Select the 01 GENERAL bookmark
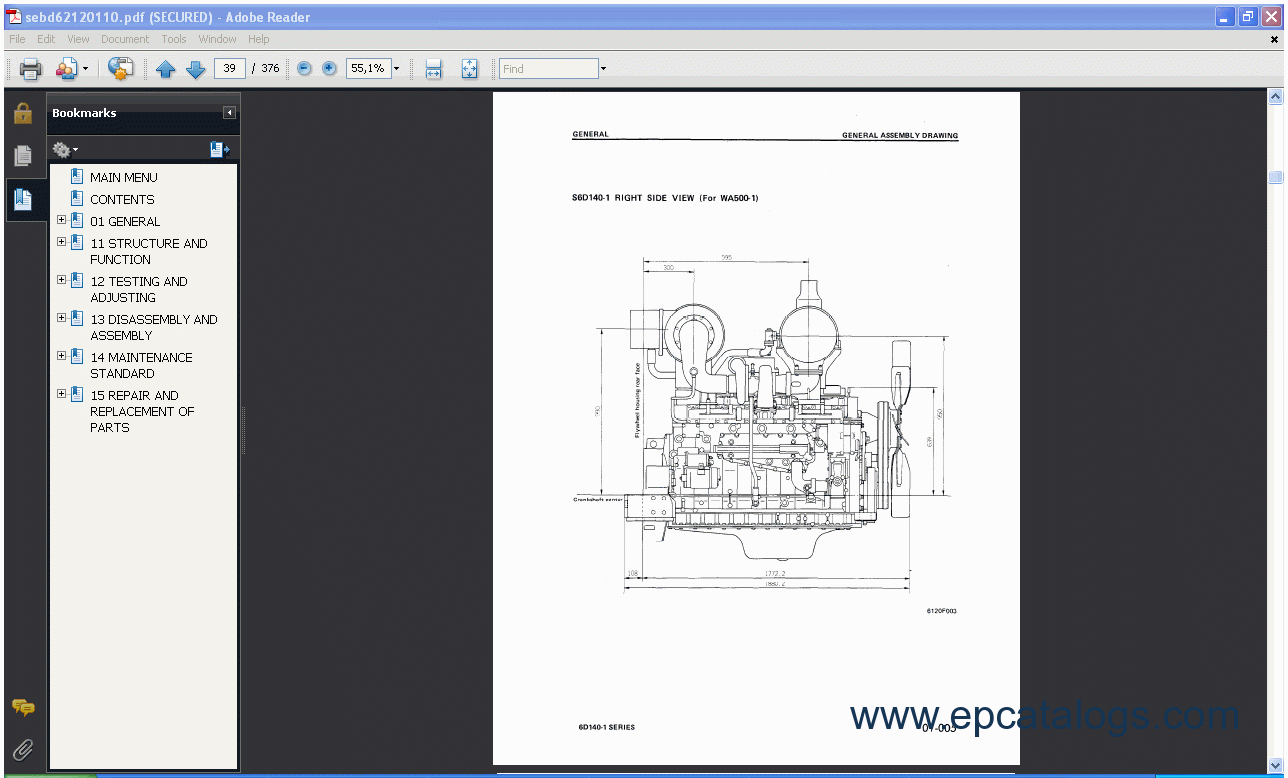 [125, 221]
